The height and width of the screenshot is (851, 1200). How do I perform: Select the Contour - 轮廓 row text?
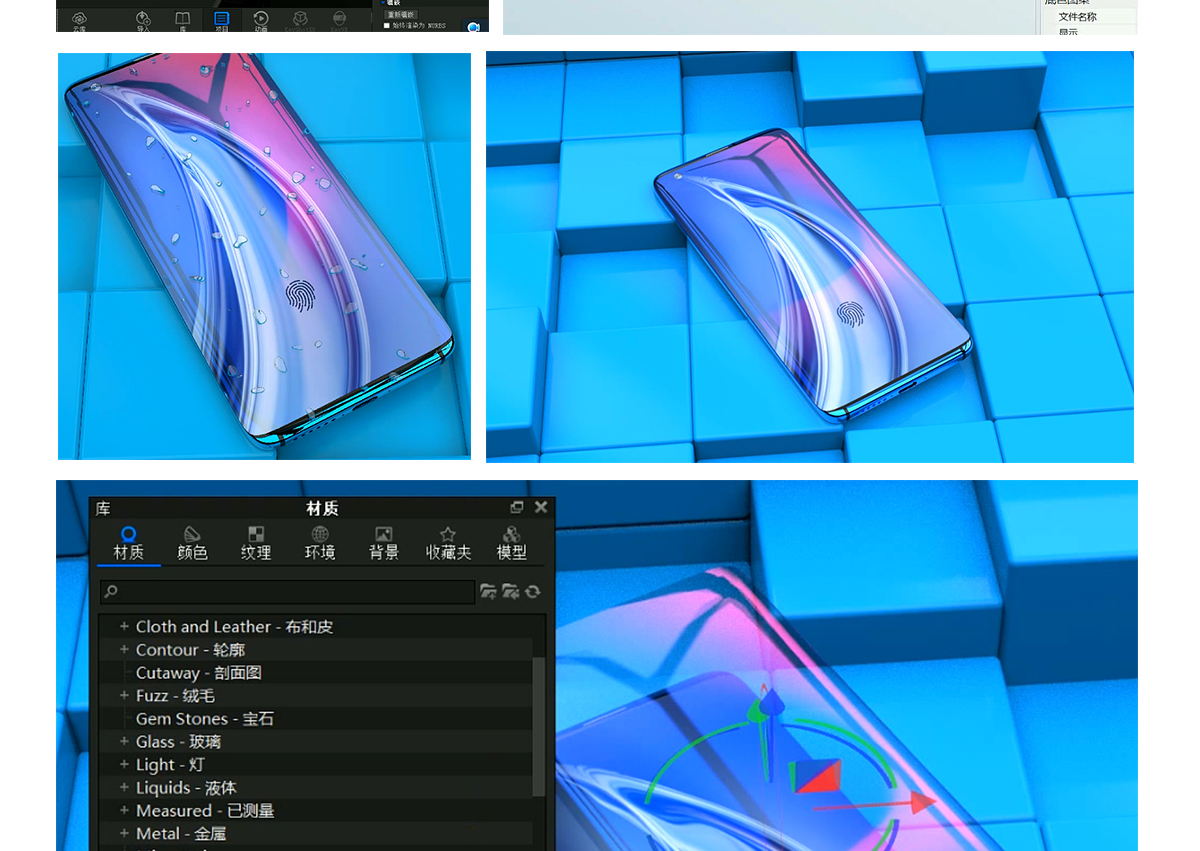coord(190,650)
